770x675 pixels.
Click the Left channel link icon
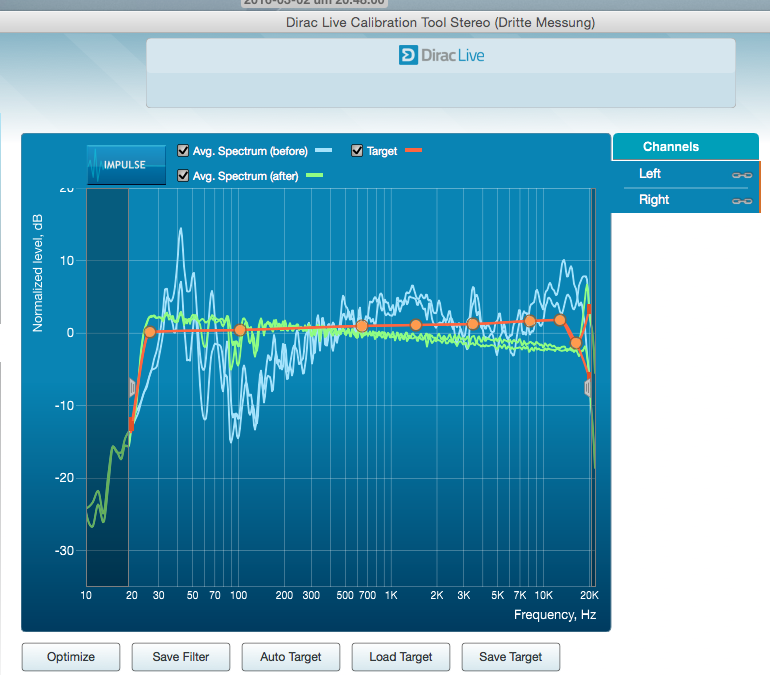coord(742,175)
